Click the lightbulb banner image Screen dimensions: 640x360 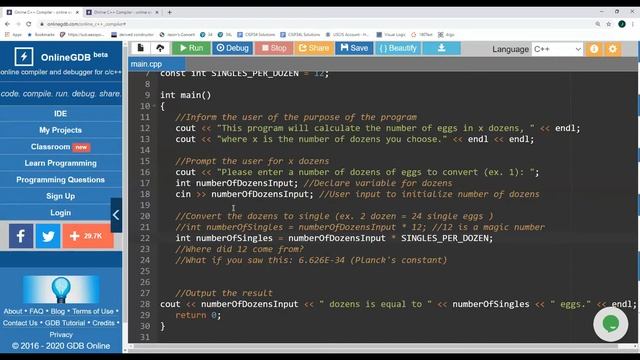[x=61, y=289]
